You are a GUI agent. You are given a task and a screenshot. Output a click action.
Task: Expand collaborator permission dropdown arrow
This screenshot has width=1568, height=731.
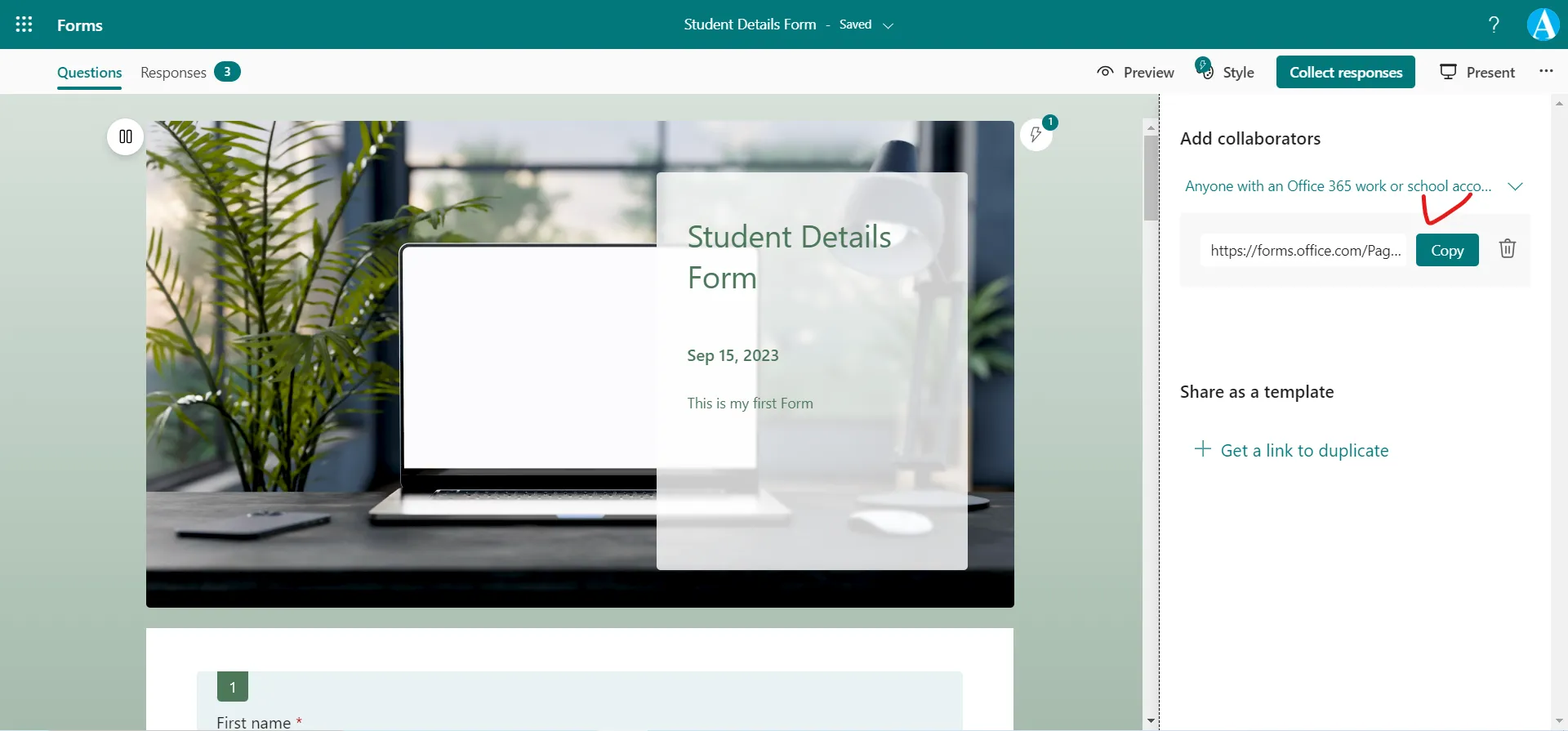pyautogui.click(x=1515, y=186)
